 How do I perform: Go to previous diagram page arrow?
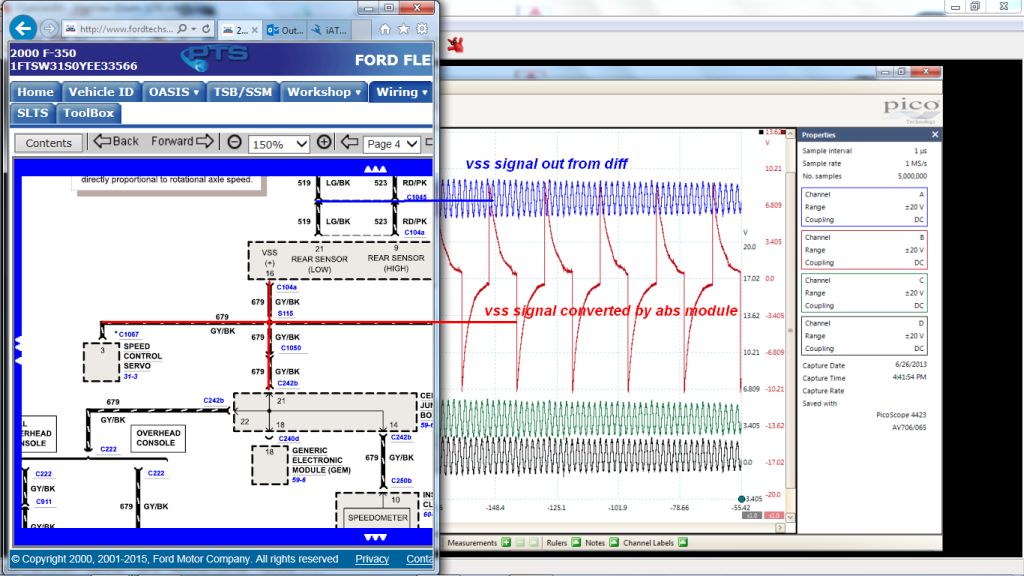[349, 142]
